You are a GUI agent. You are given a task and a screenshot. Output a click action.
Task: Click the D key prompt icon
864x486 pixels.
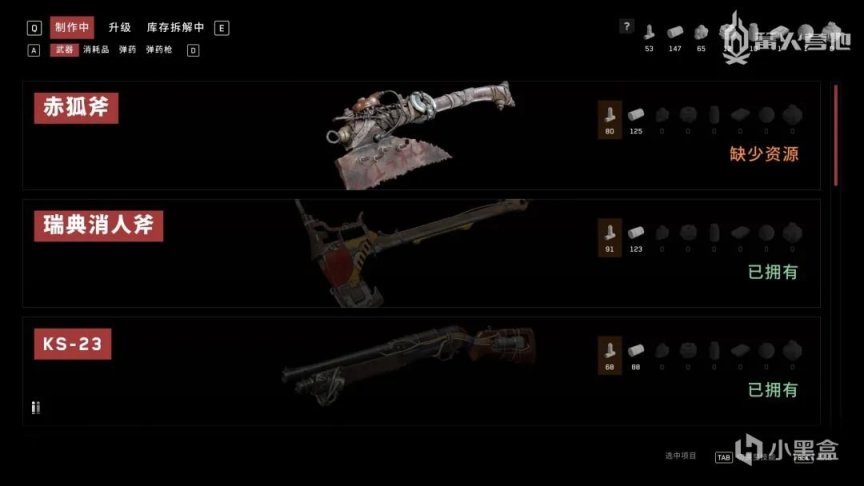[193, 51]
